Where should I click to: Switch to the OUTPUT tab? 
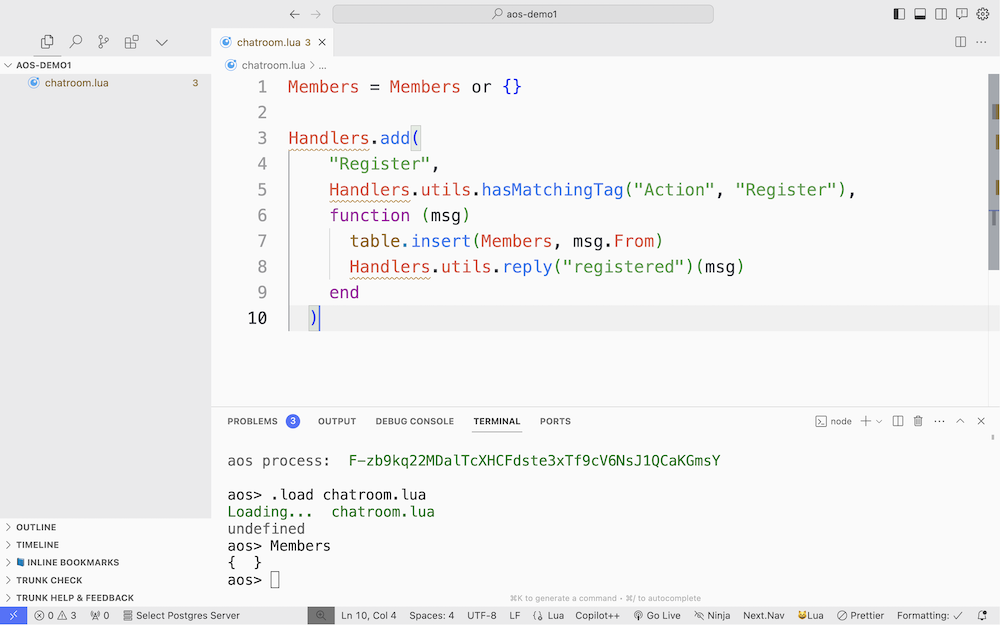(336, 421)
